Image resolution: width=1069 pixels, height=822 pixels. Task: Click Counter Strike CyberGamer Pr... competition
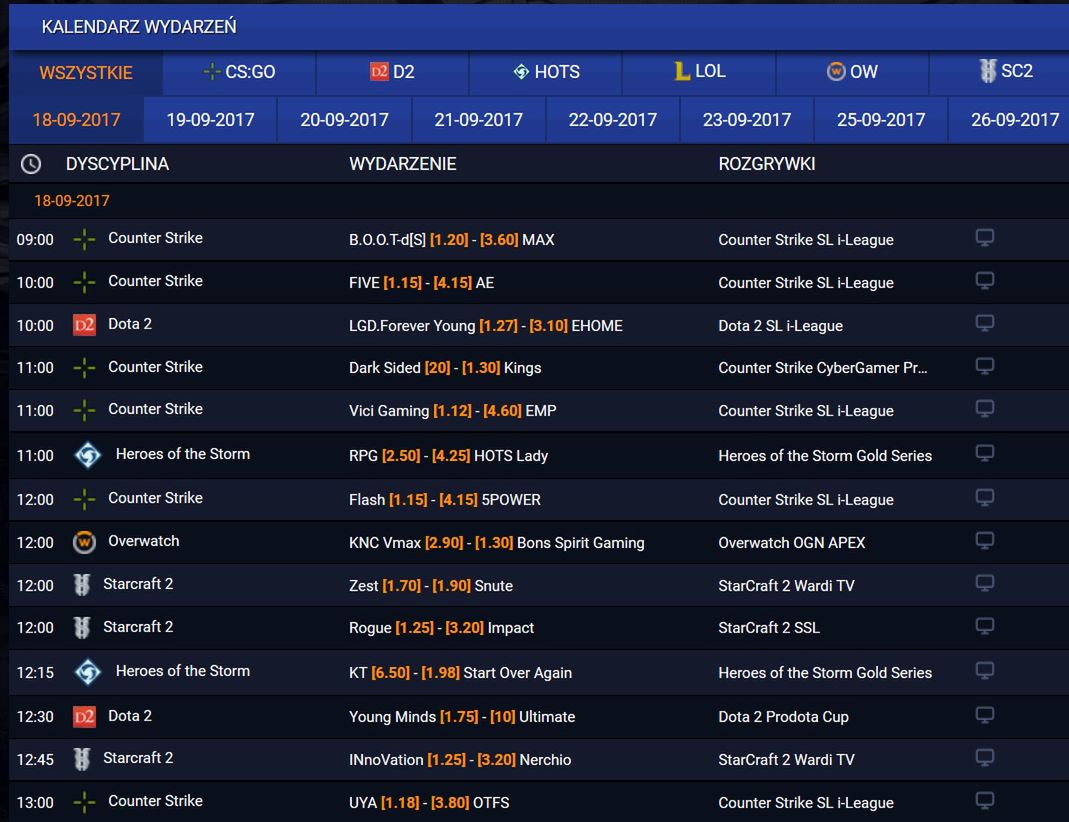point(823,368)
